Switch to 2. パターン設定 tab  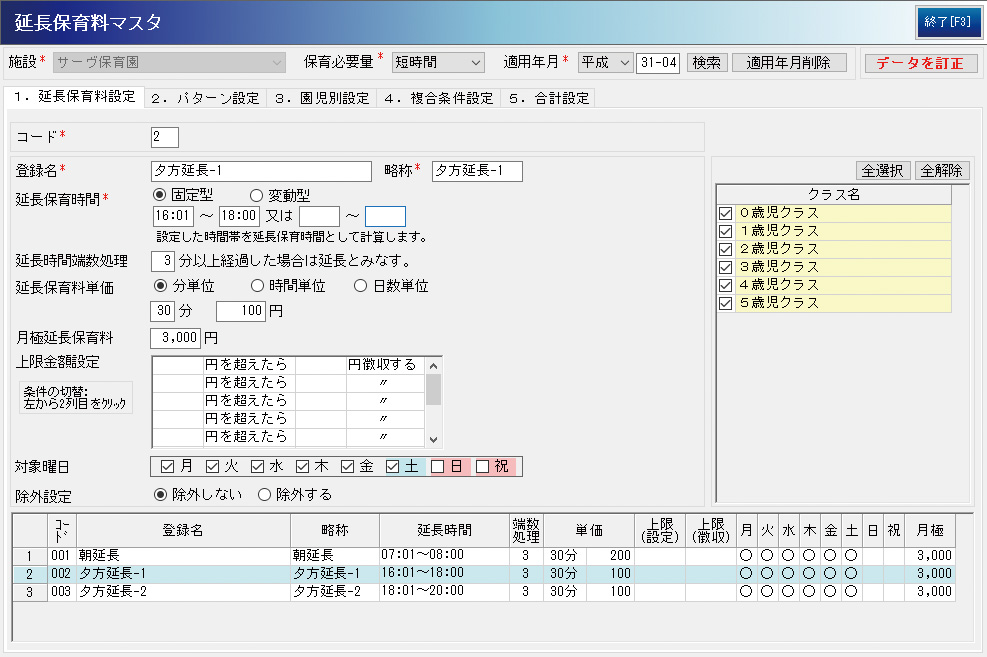coord(206,98)
